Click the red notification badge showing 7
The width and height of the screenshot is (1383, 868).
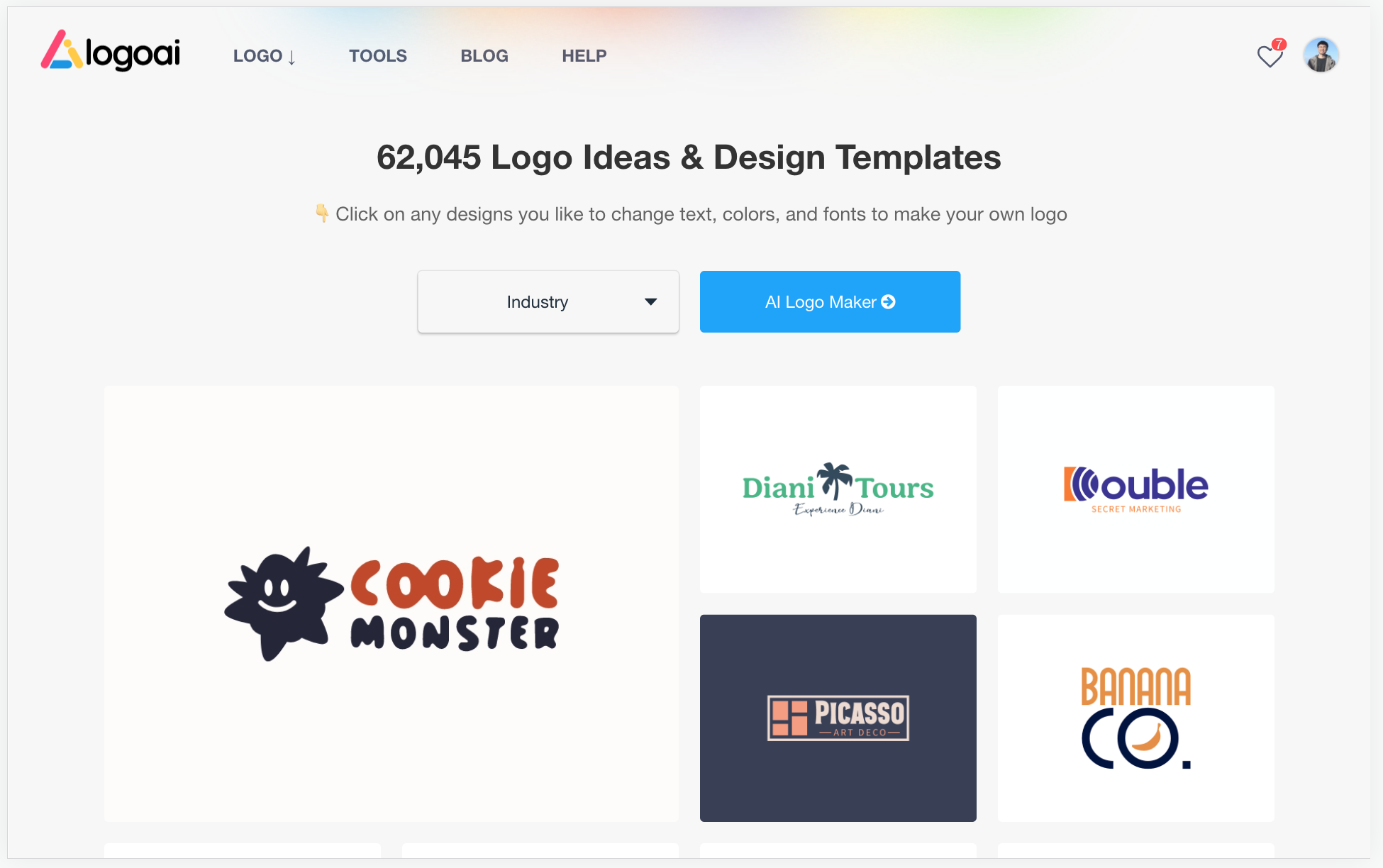[x=1279, y=44]
